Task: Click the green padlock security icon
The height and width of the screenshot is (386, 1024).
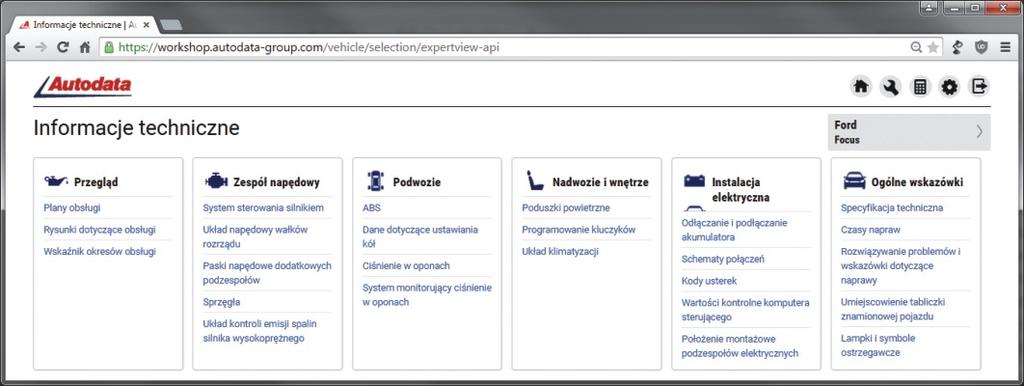Action: (x=109, y=47)
